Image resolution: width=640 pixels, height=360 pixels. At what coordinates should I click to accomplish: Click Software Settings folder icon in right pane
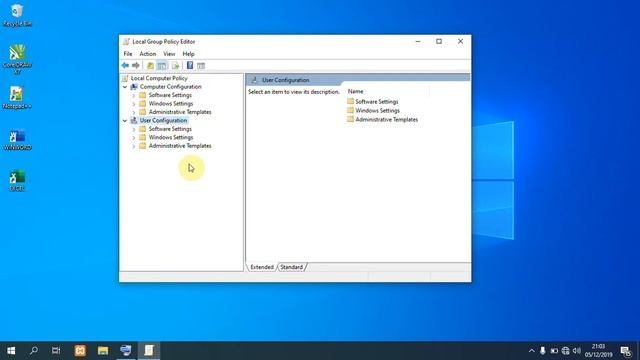tap(350, 101)
